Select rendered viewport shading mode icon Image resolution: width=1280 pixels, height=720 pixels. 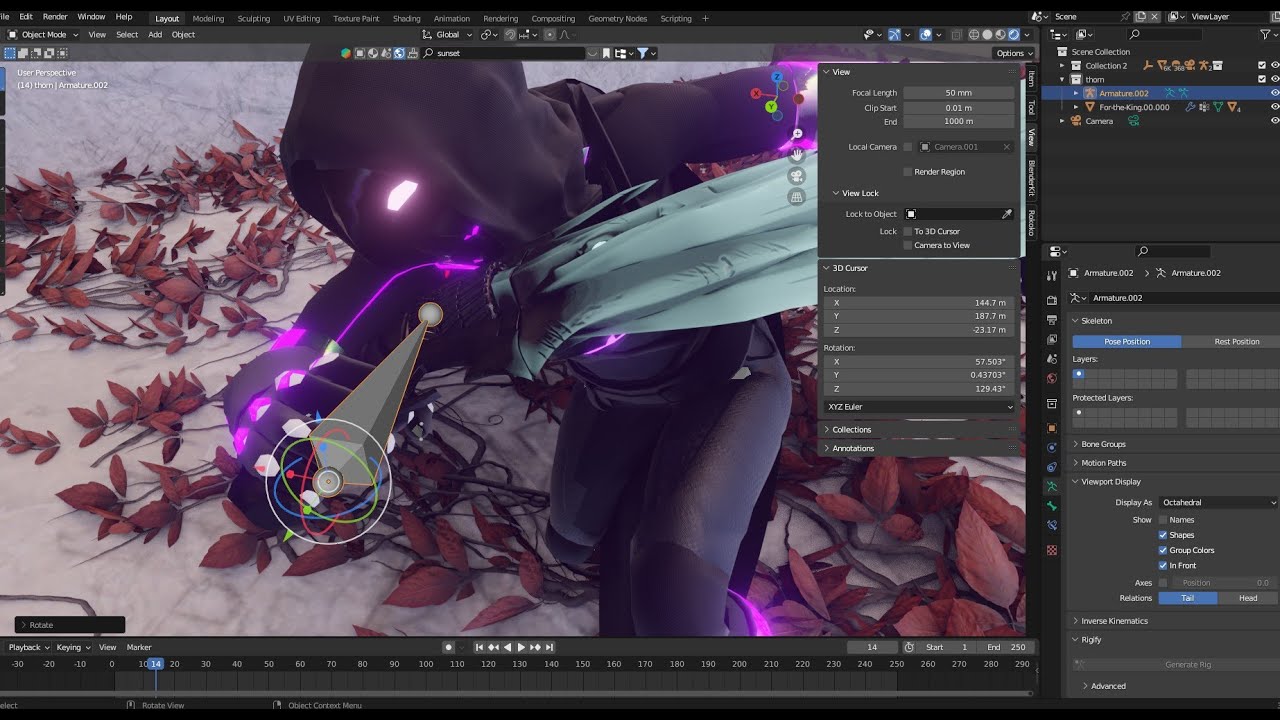(x=1014, y=34)
